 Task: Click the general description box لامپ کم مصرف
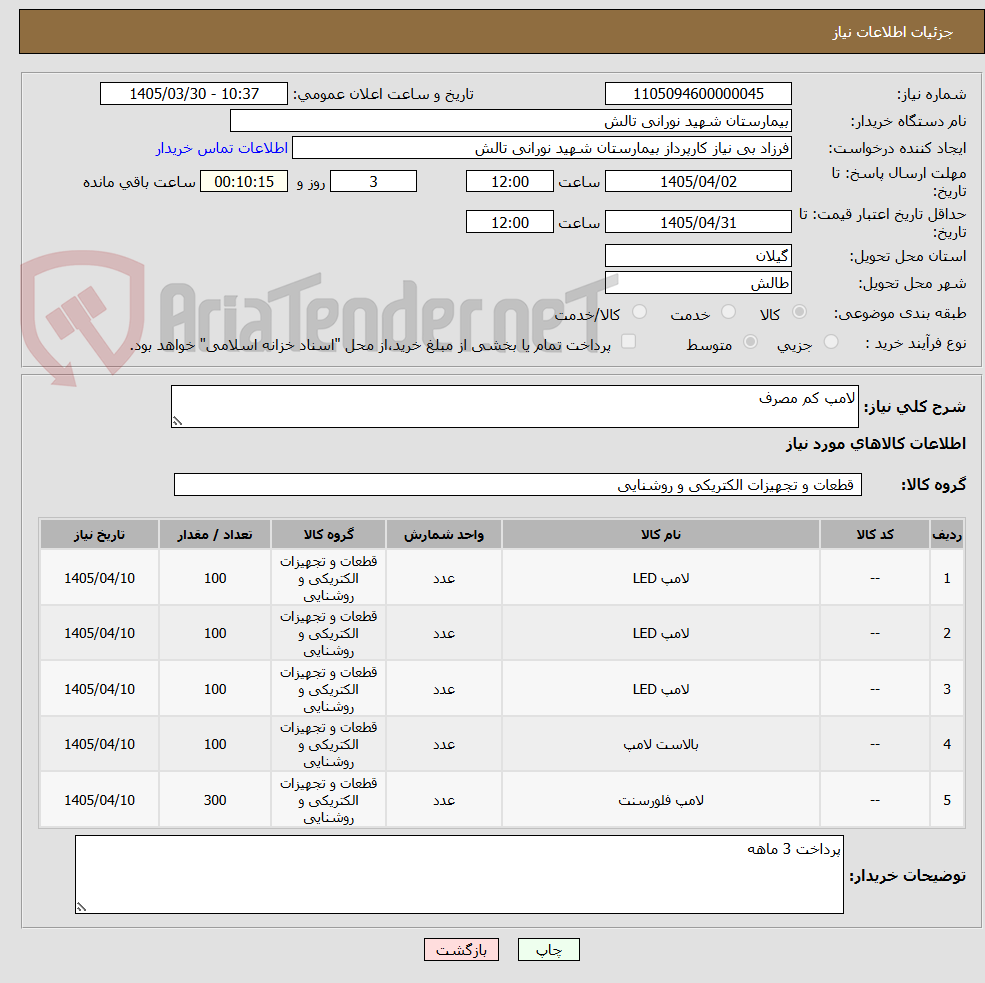tap(514, 406)
